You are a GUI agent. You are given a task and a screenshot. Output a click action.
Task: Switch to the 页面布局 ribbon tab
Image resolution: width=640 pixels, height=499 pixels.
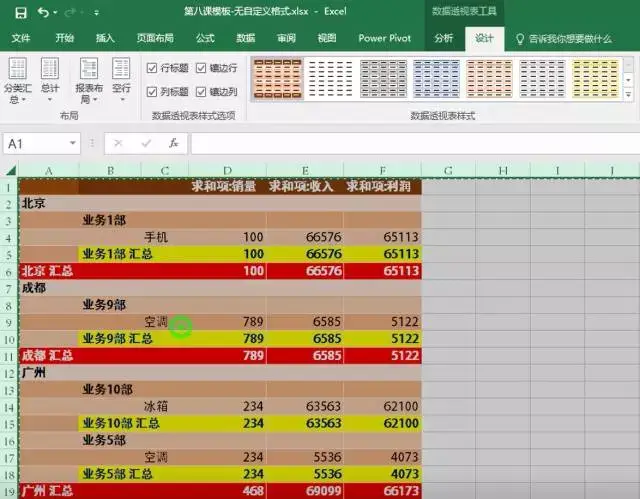click(x=155, y=38)
